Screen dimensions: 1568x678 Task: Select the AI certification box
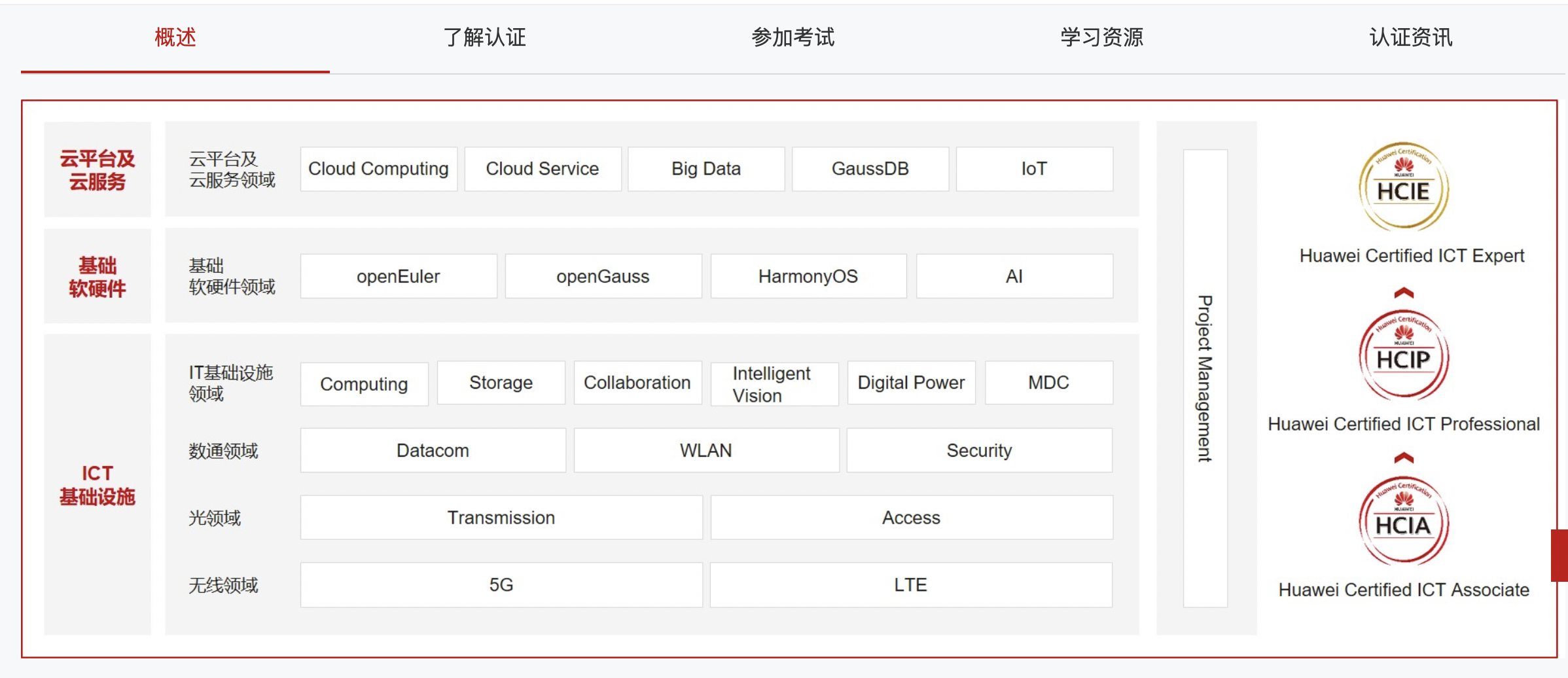point(1014,276)
